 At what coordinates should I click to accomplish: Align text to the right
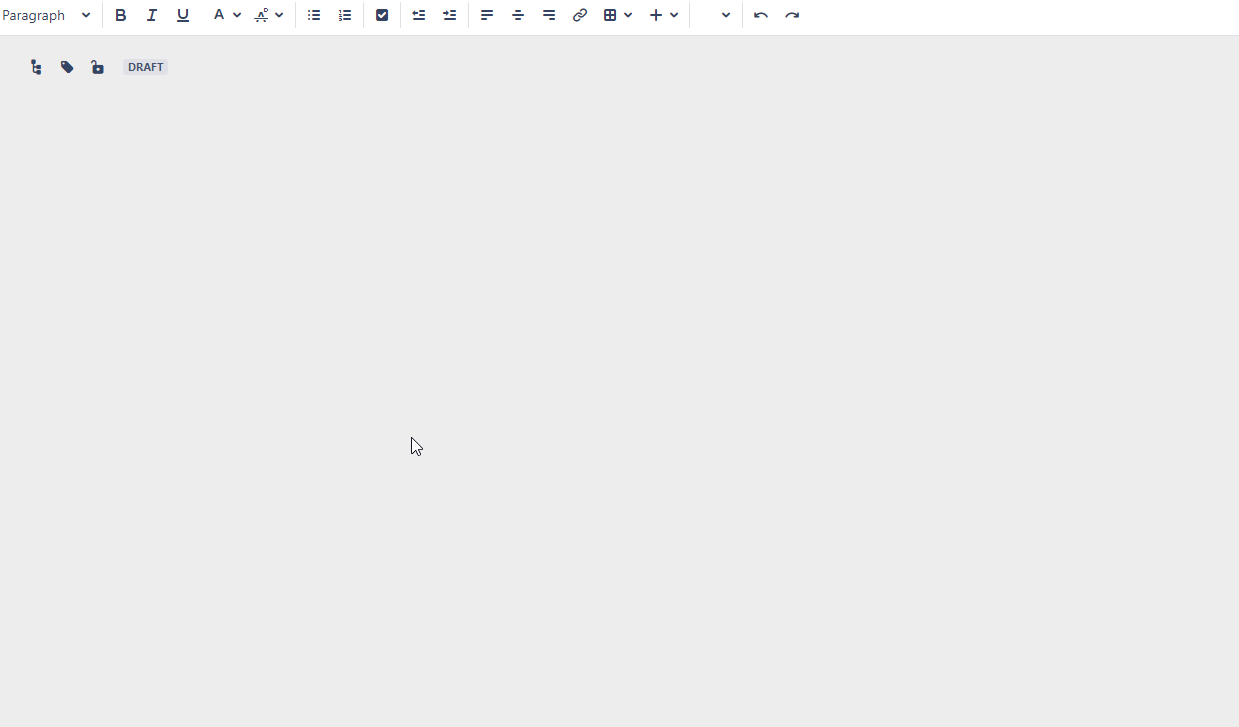(549, 15)
